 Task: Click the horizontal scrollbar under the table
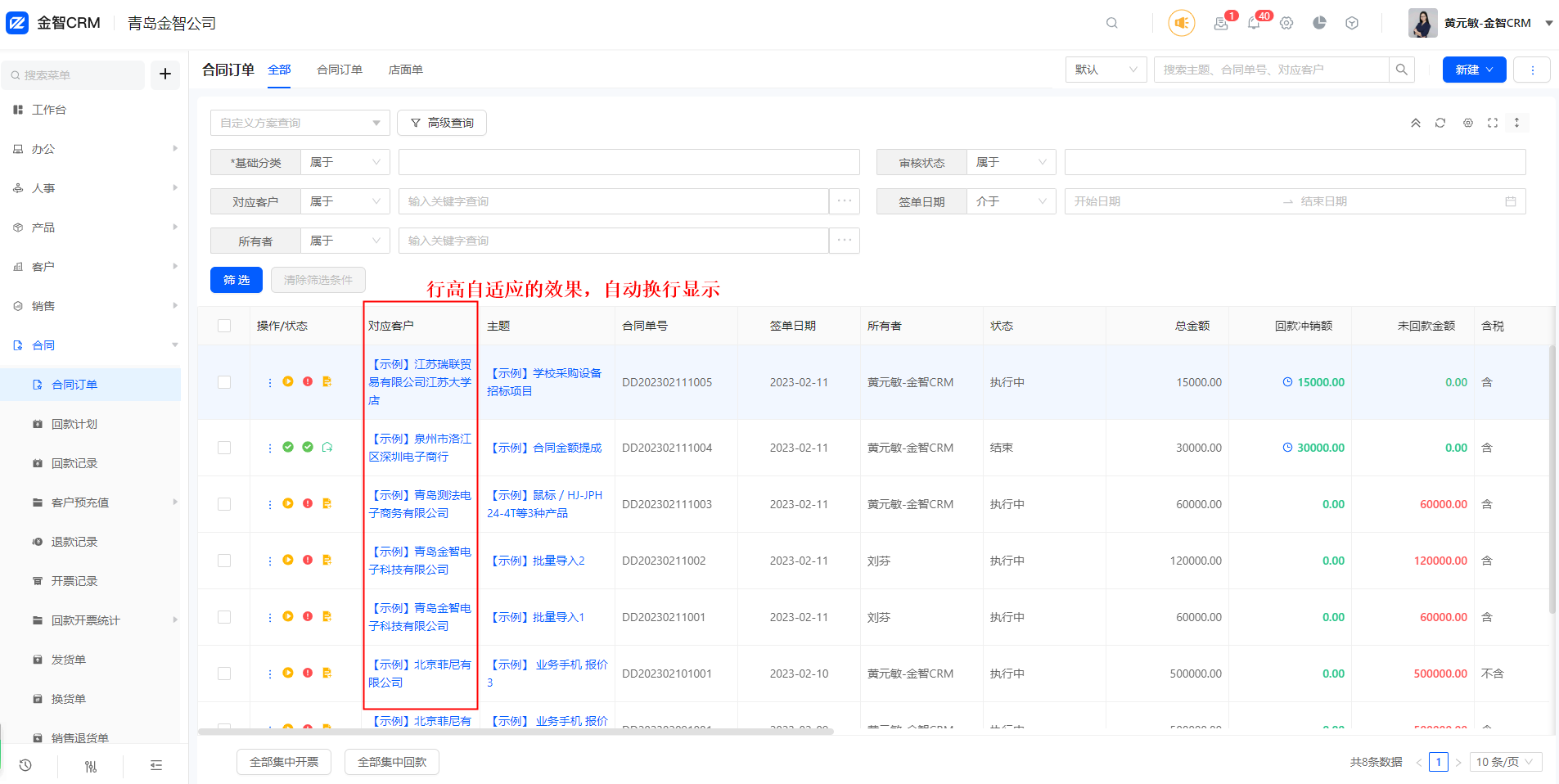click(x=516, y=732)
